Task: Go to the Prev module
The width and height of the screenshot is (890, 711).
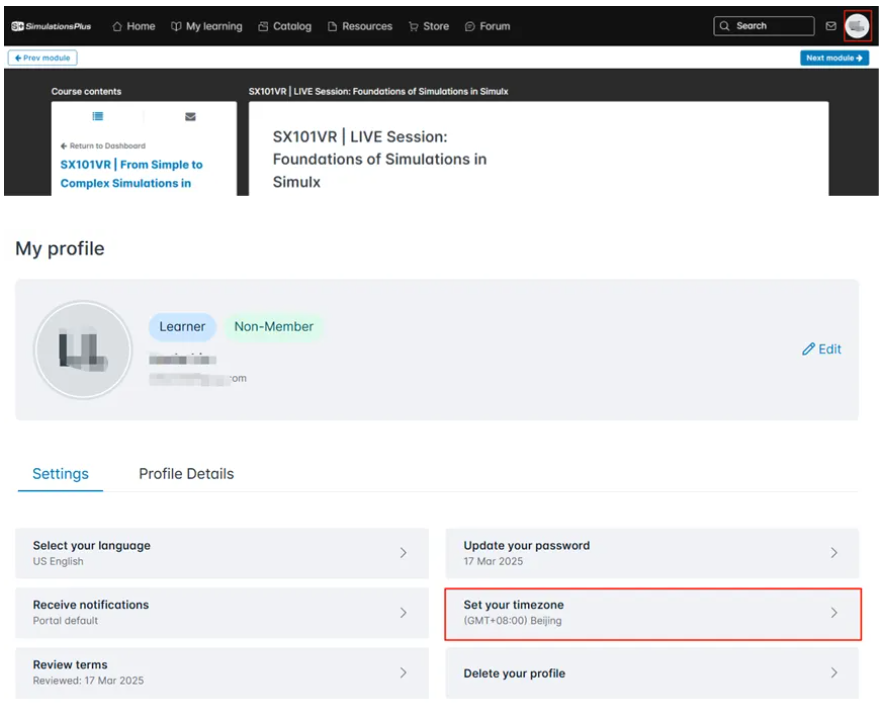Action: [42, 58]
